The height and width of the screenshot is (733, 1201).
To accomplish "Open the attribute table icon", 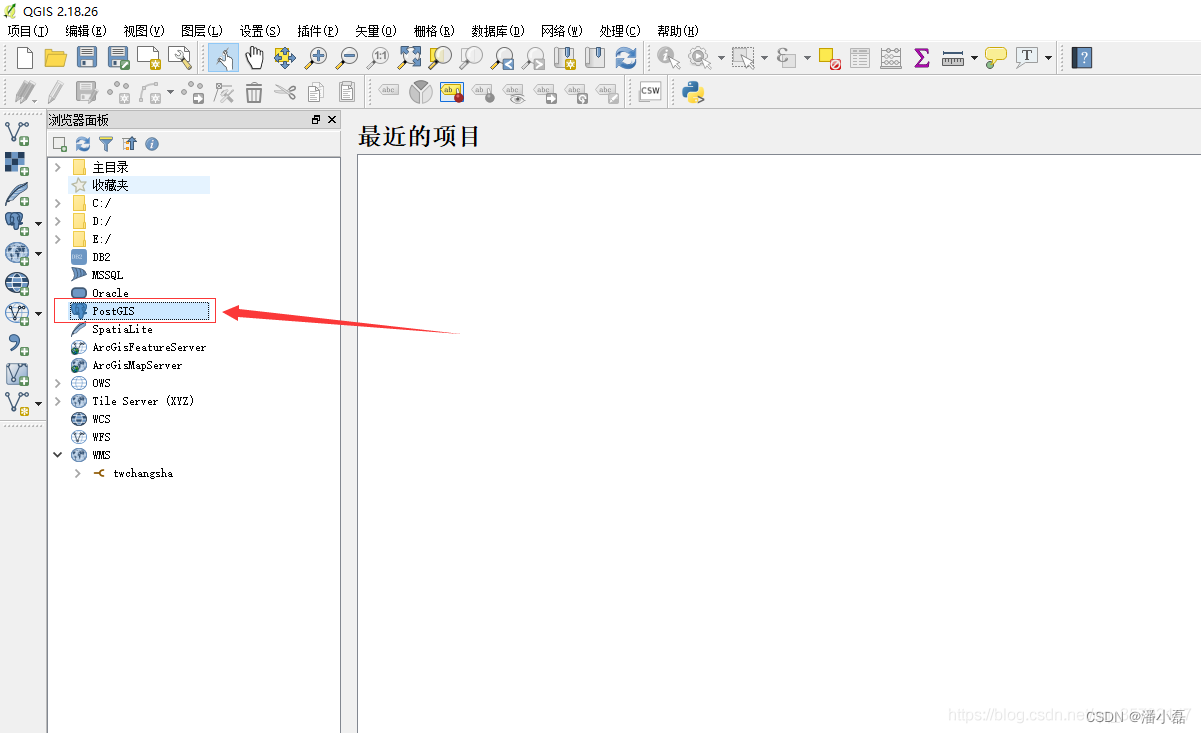I will pyautogui.click(x=860, y=58).
